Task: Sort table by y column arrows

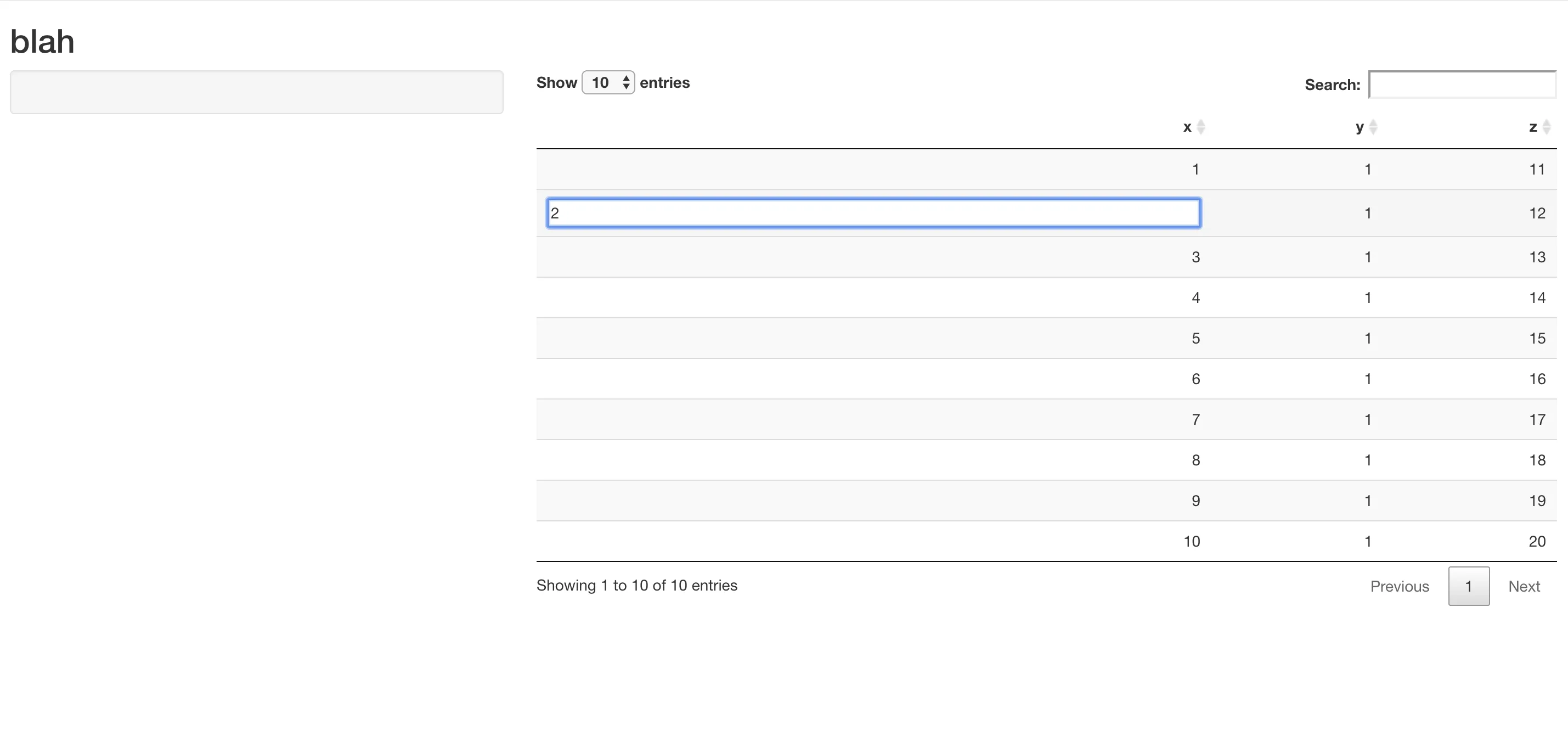Action: pyautogui.click(x=1373, y=127)
